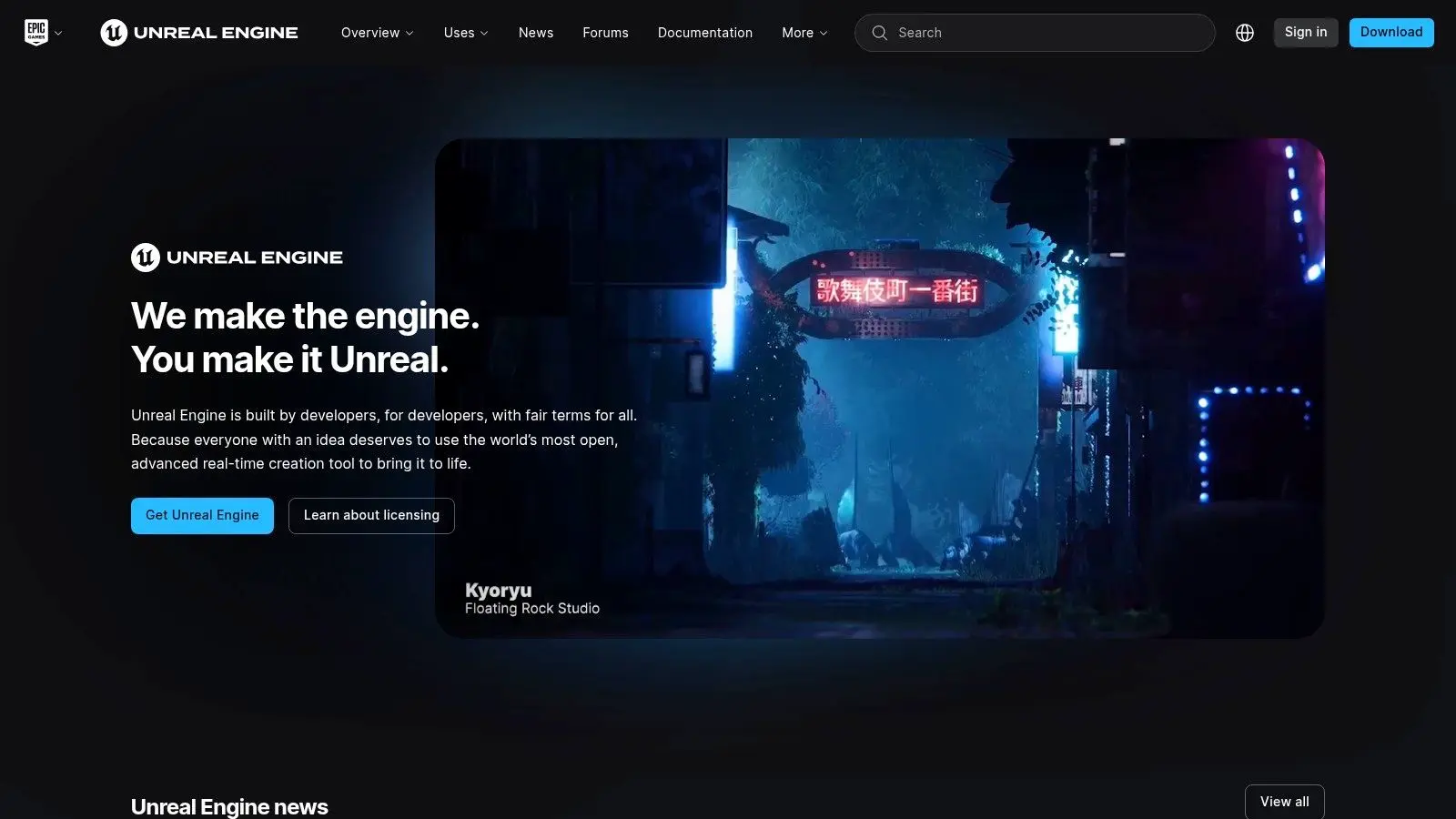Click the magnifying glass search icon
This screenshot has width=1456, height=819.
[x=879, y=33]
